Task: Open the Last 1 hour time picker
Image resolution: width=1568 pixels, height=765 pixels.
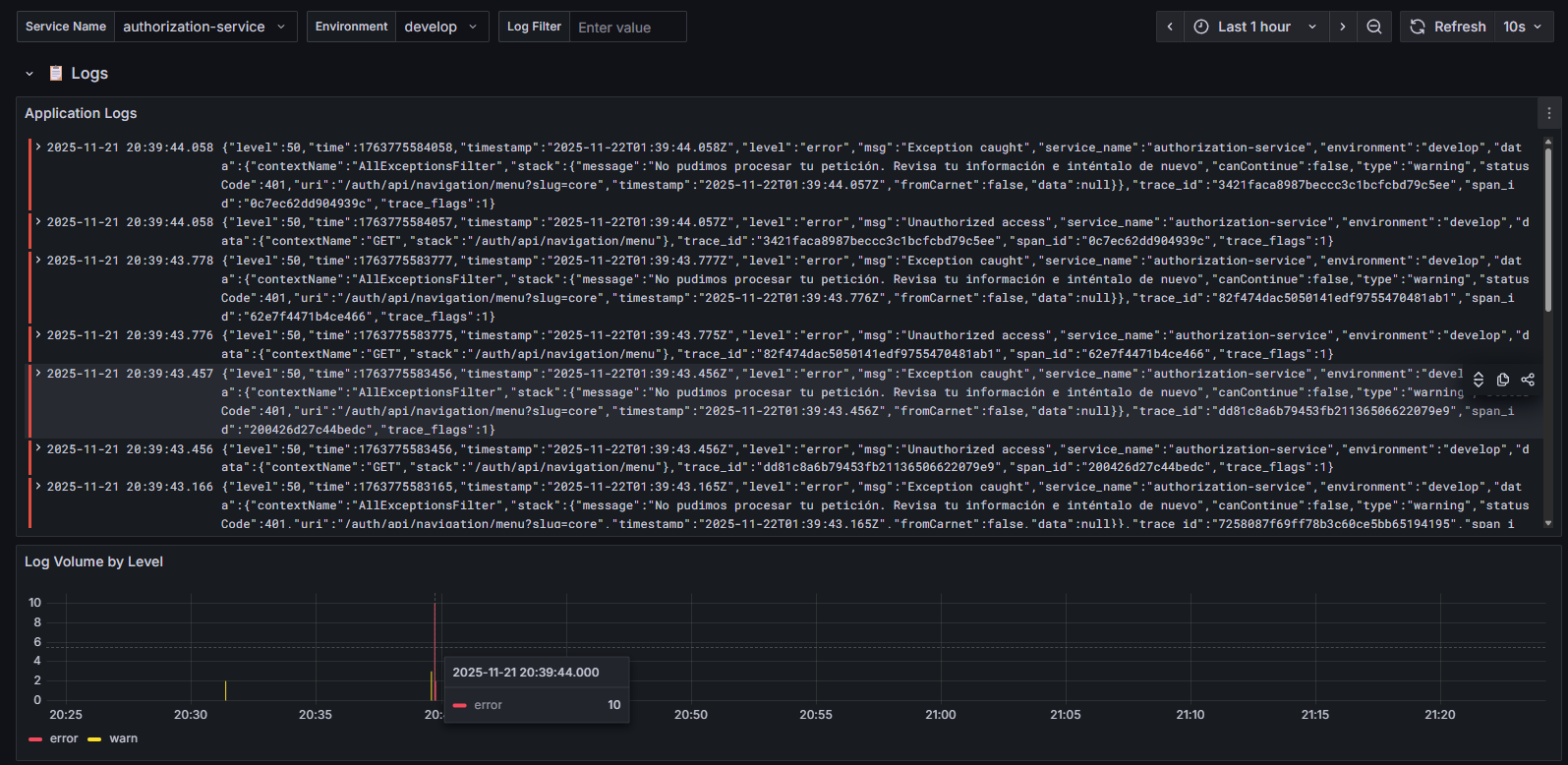Action: coord(1256,27)
